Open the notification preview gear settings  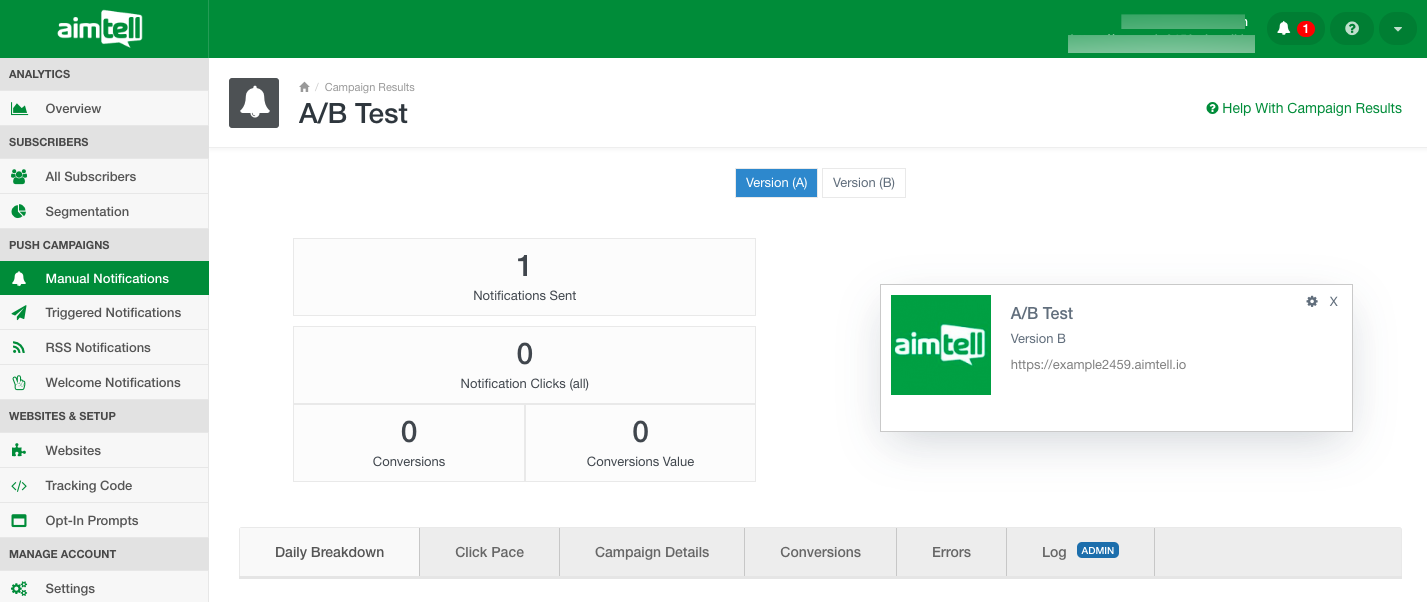pyautogui.click(x=1312, y=301)
